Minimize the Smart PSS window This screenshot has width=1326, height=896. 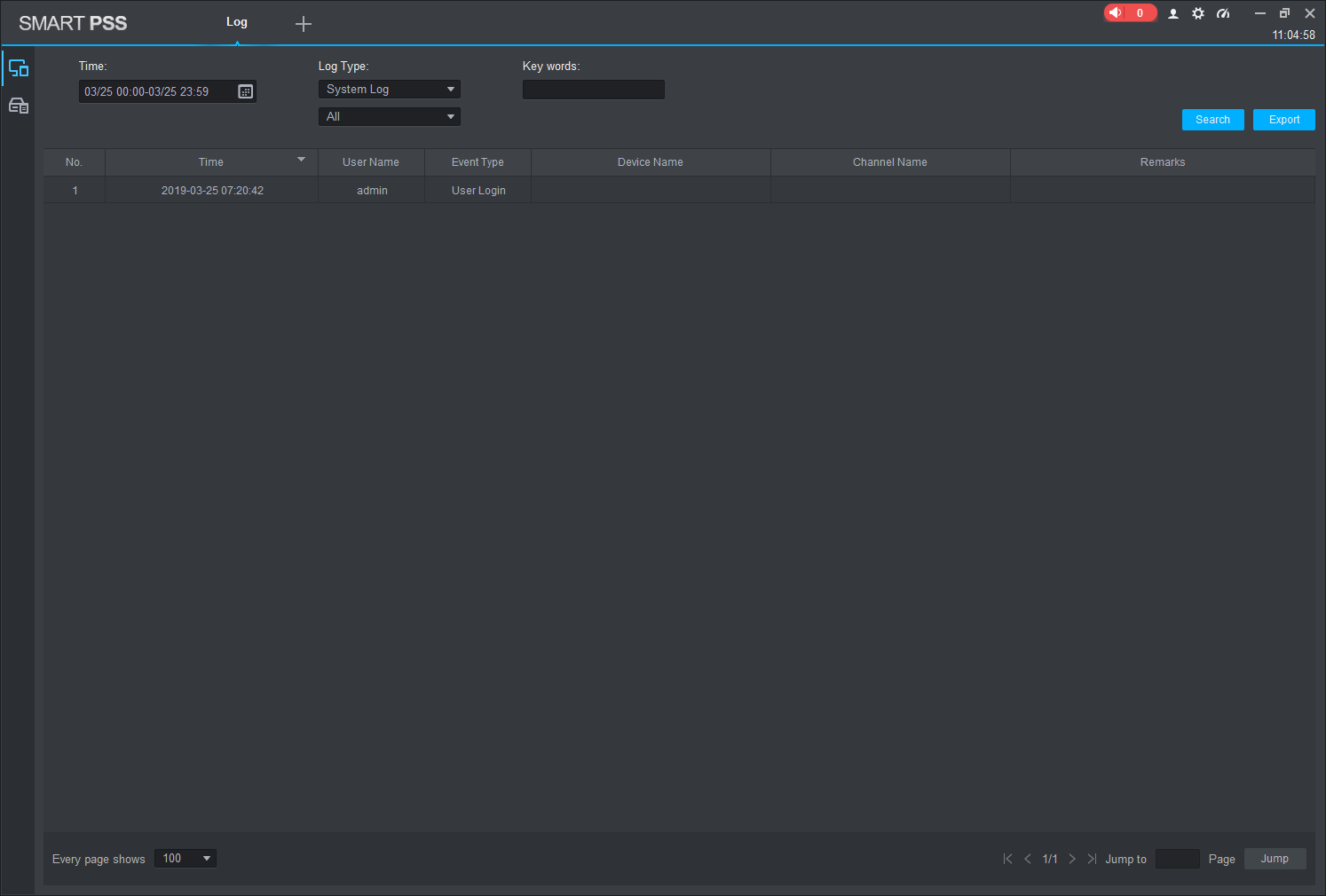click(1259, 13)
